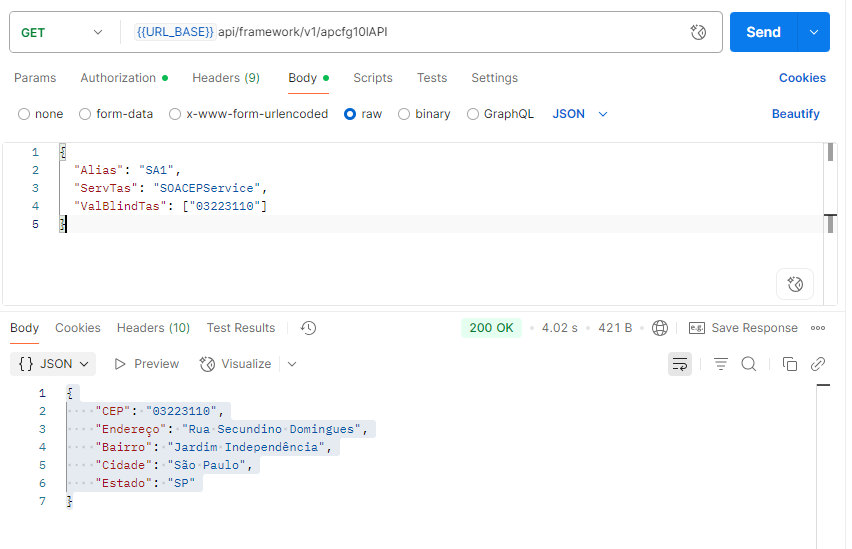Click the response history clock icon

click(308, 328)
